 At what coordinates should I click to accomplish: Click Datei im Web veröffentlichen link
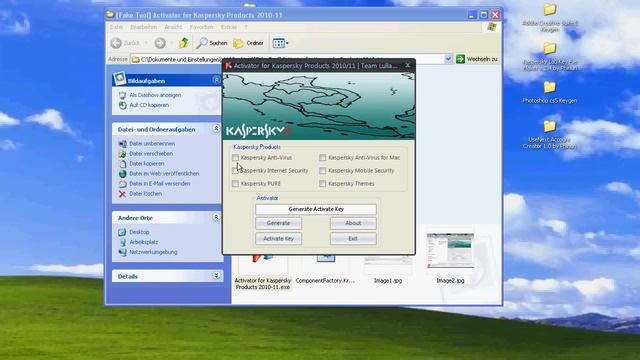[x=164, y=173]
